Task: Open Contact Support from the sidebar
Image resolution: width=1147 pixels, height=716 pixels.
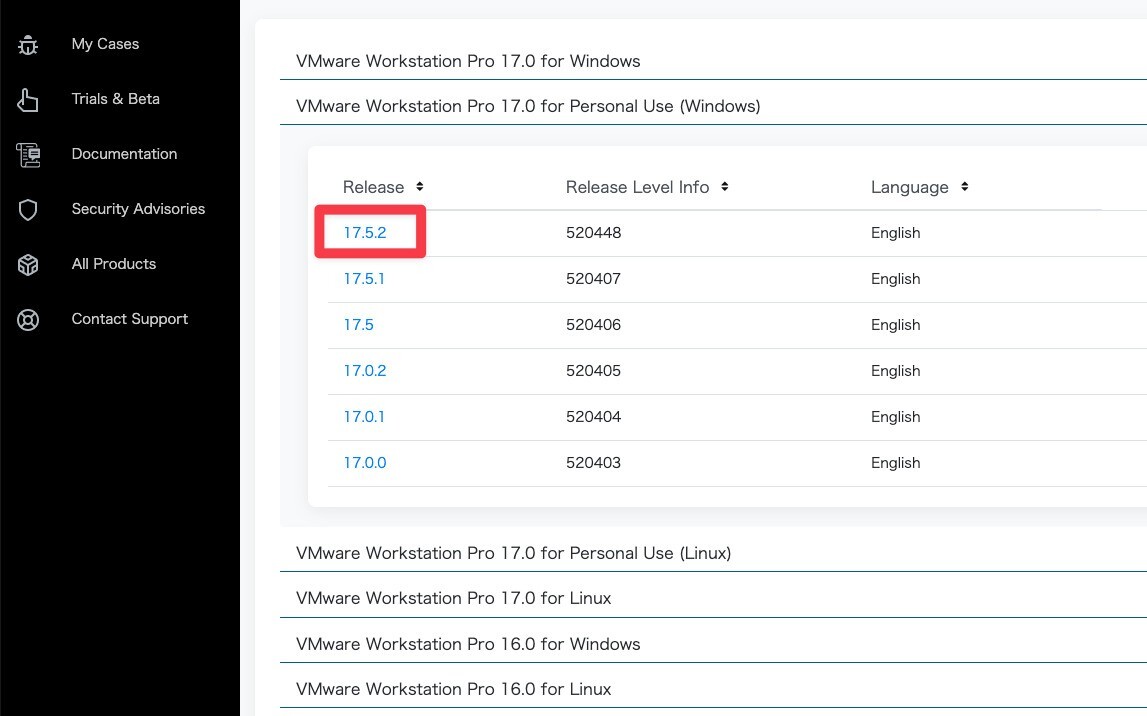Action: click(x=129, y=318)
